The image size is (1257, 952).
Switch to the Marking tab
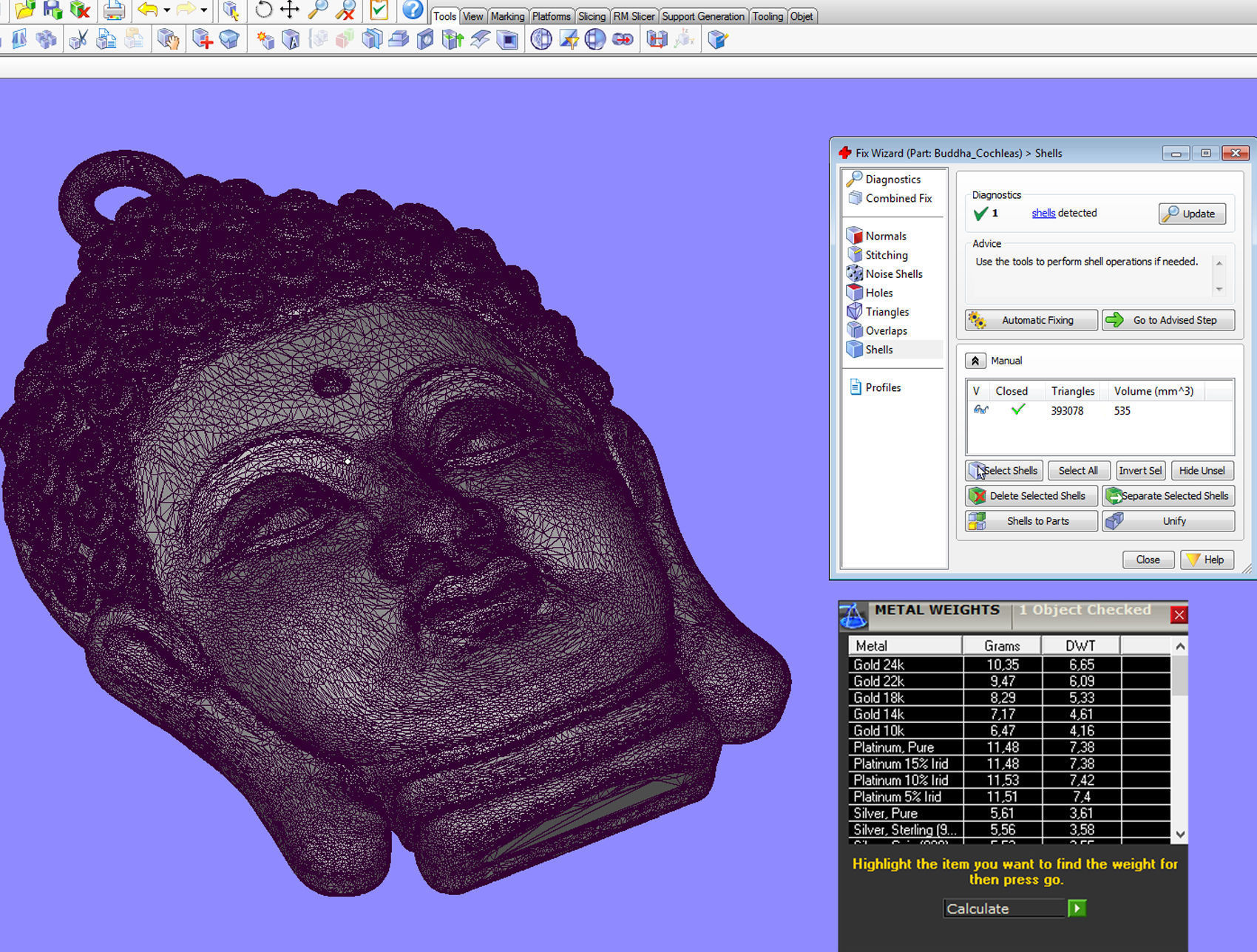[507, 16]
